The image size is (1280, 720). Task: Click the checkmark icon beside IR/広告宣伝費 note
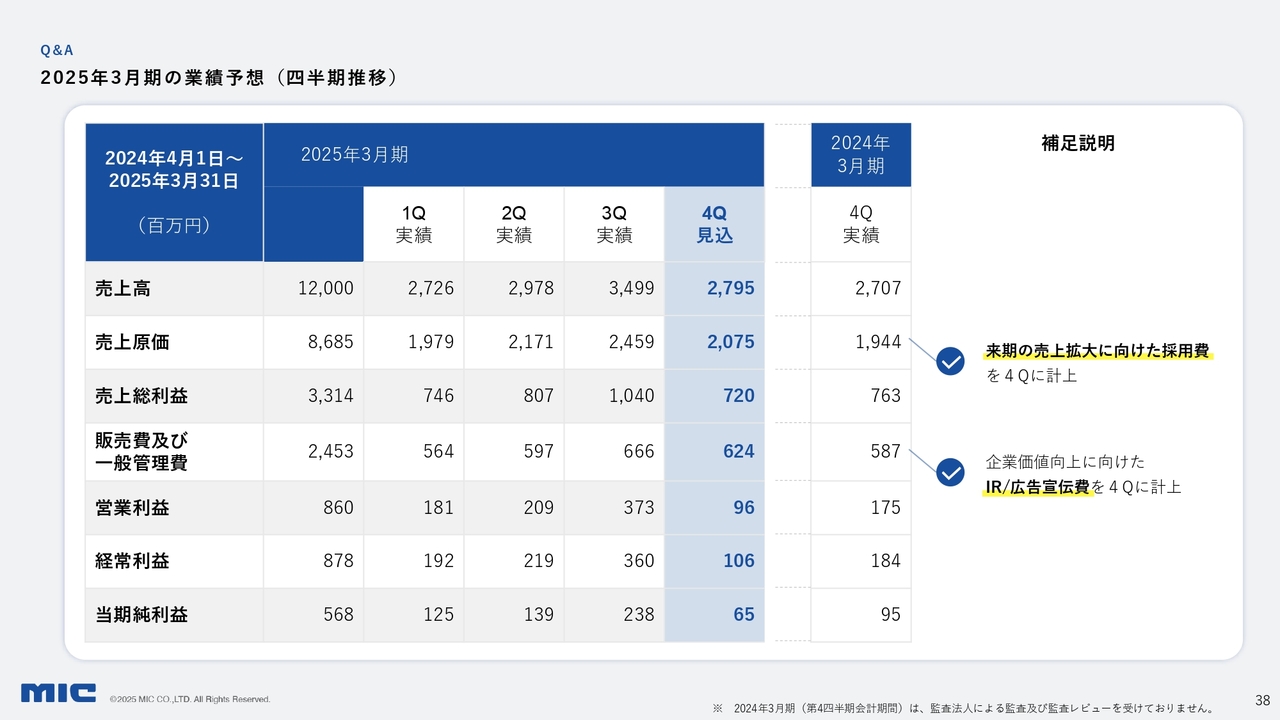950,472
